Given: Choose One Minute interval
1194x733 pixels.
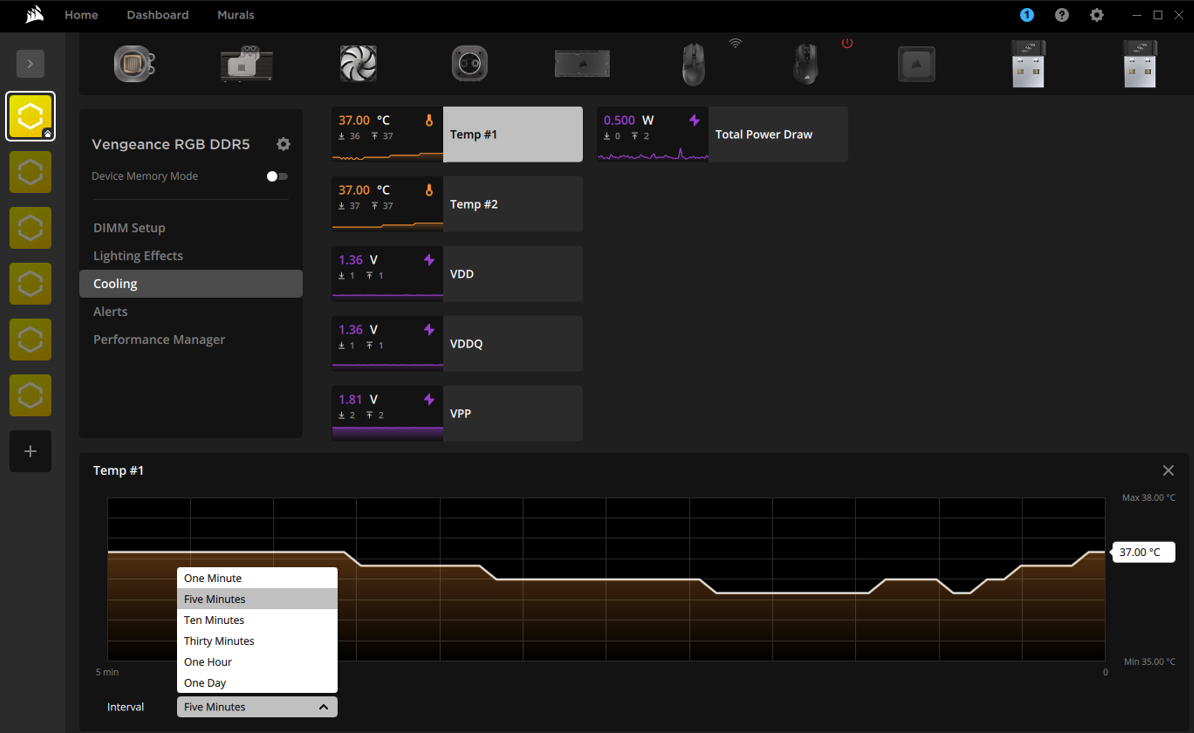Looking at the screenshot, I should (x=257, y=578).
